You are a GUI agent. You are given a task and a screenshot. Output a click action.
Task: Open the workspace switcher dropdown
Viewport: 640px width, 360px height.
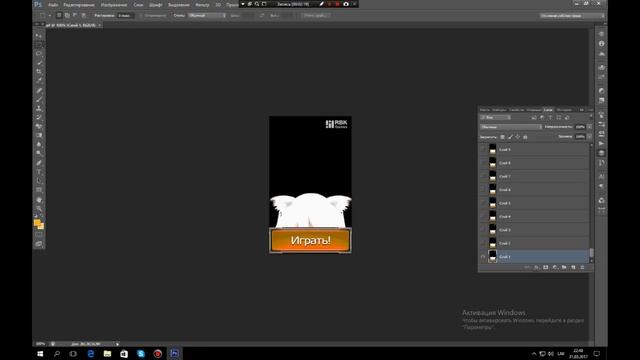pyautogui.click(x=572, y=16)
